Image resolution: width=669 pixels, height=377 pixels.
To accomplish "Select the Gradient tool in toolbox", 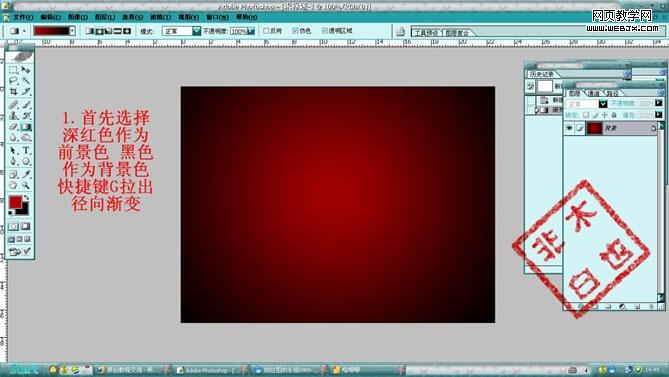I will tap(26, 127).
